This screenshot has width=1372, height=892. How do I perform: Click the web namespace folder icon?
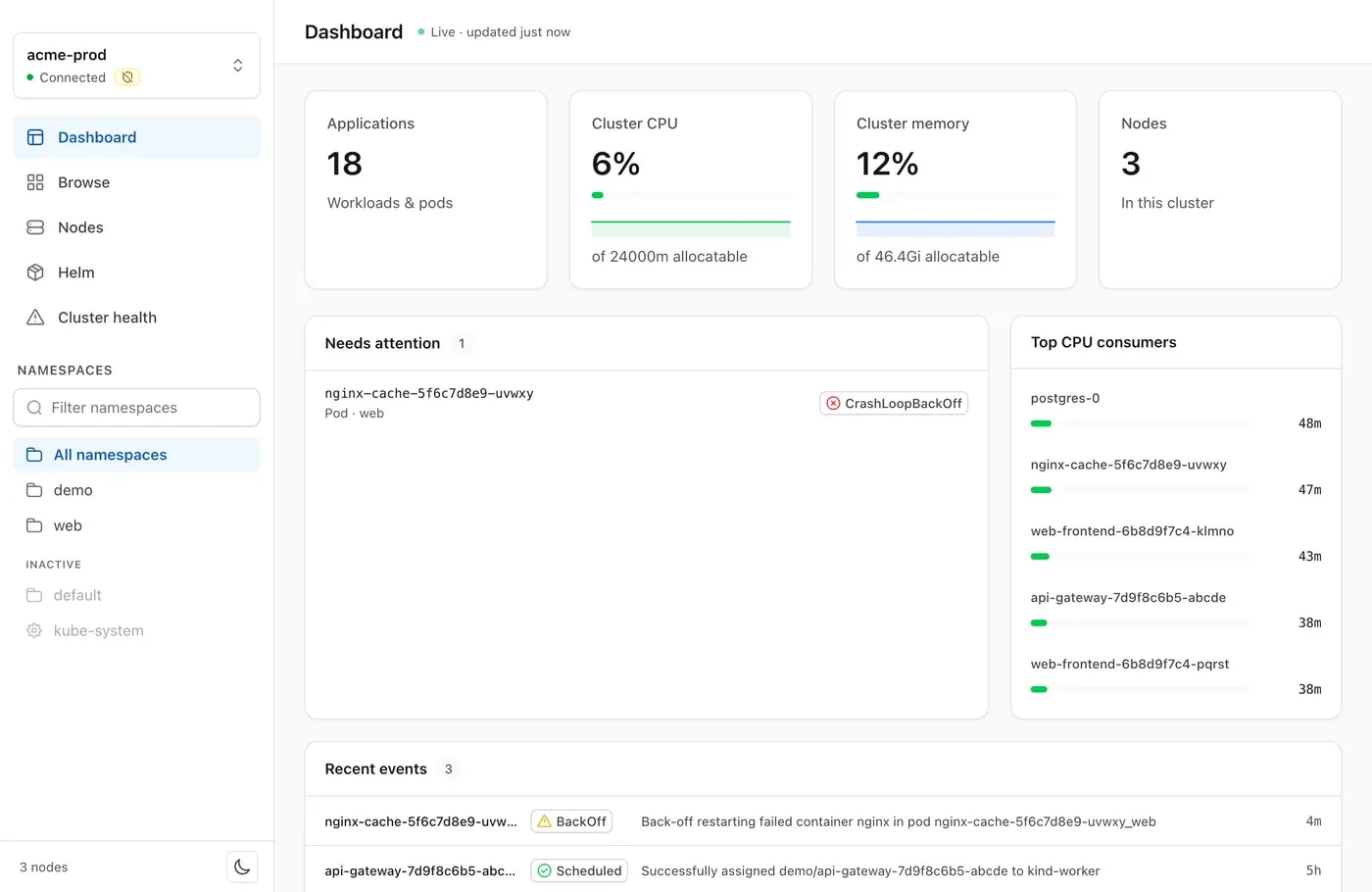34,525
